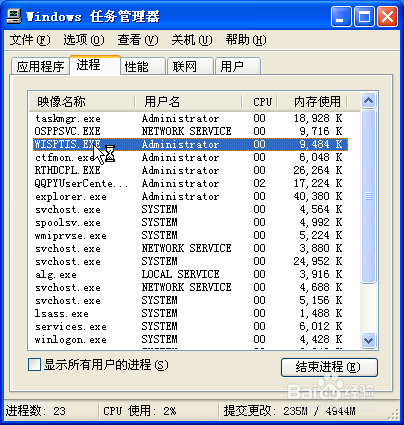Open the 文件(F) menu
This screenshot has width=404, height=425.
30,40
